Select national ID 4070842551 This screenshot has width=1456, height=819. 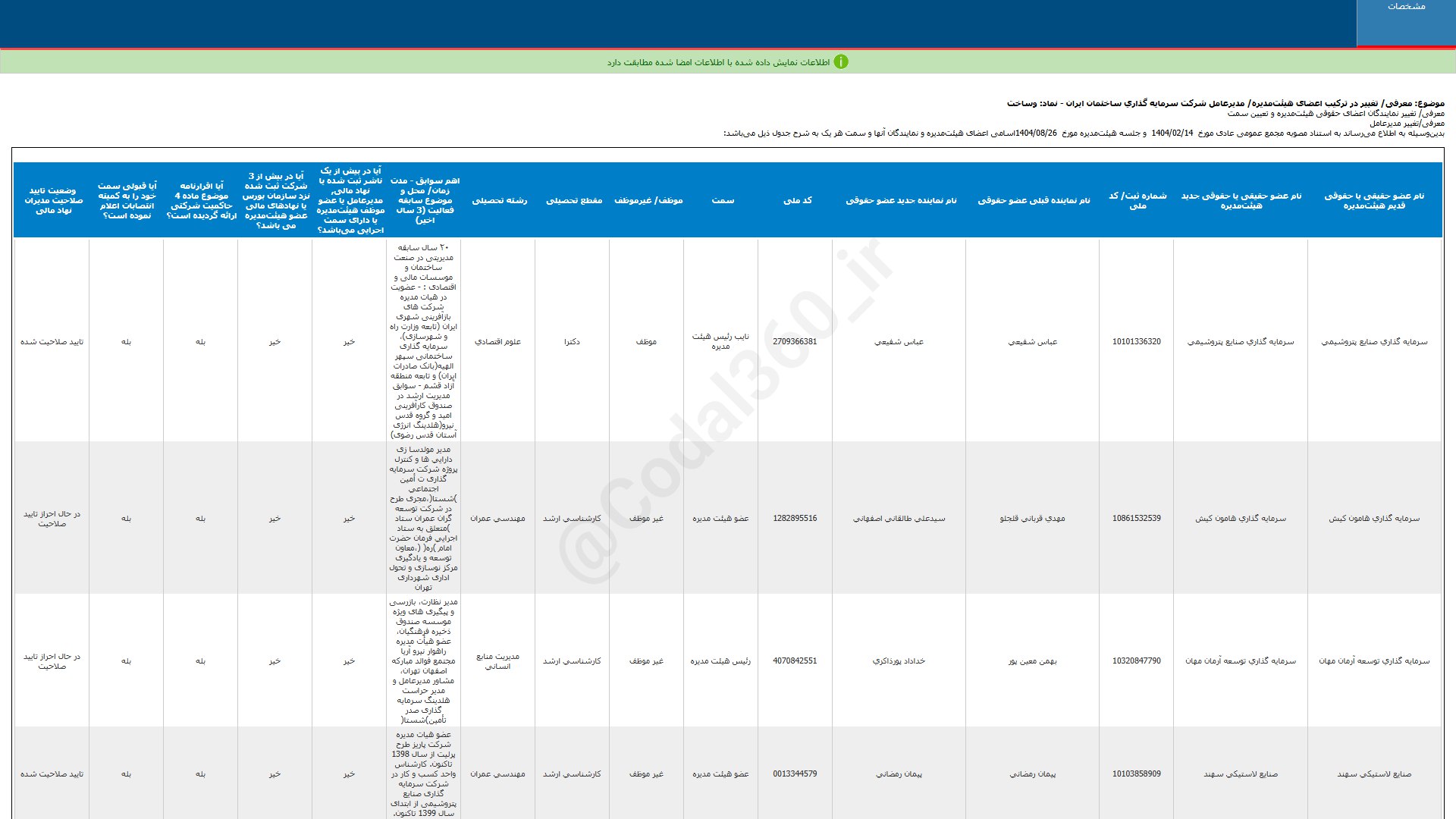tap(795, 661)
